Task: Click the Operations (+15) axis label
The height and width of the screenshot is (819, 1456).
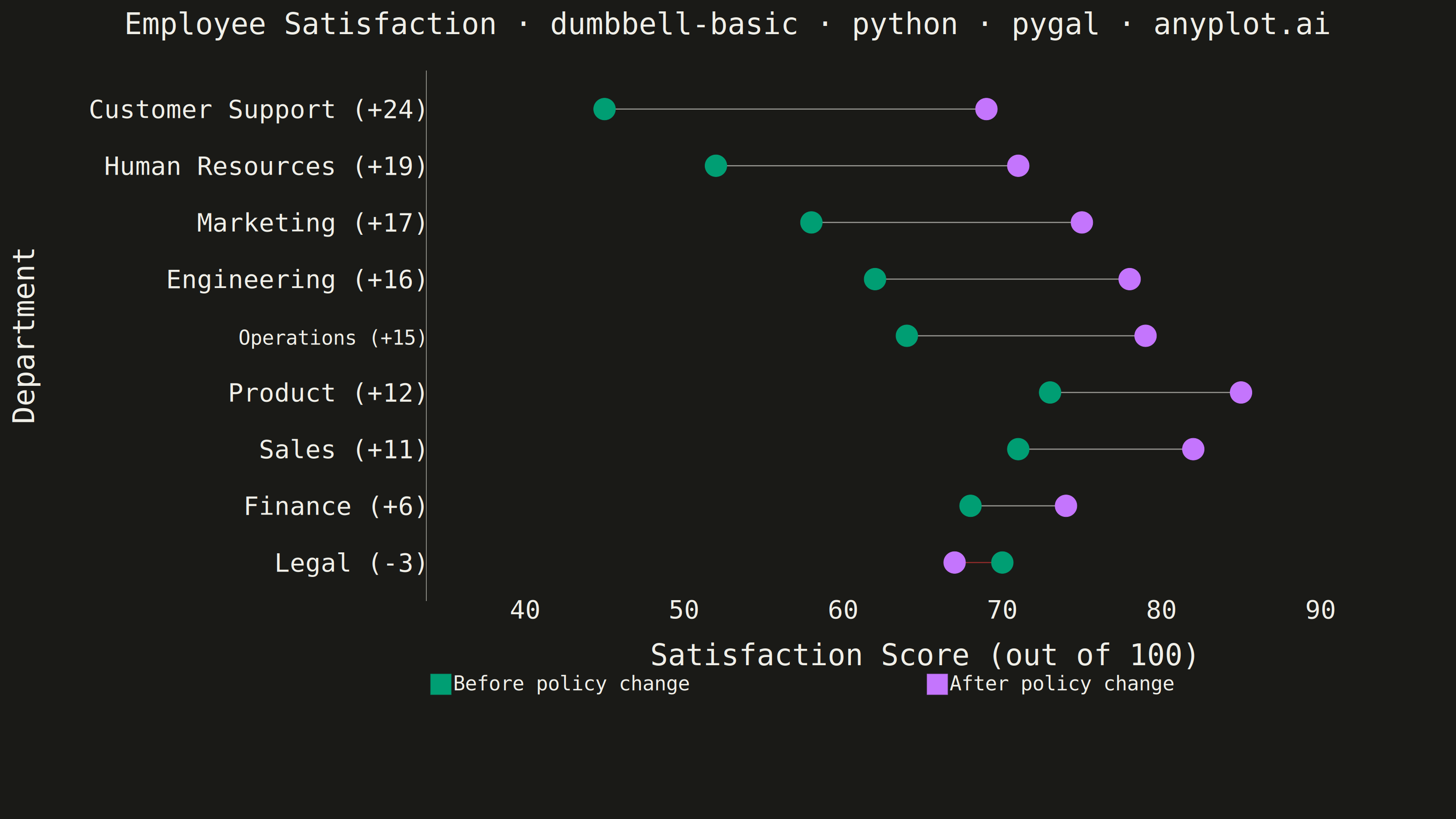Action: click(x=332, y=338)
